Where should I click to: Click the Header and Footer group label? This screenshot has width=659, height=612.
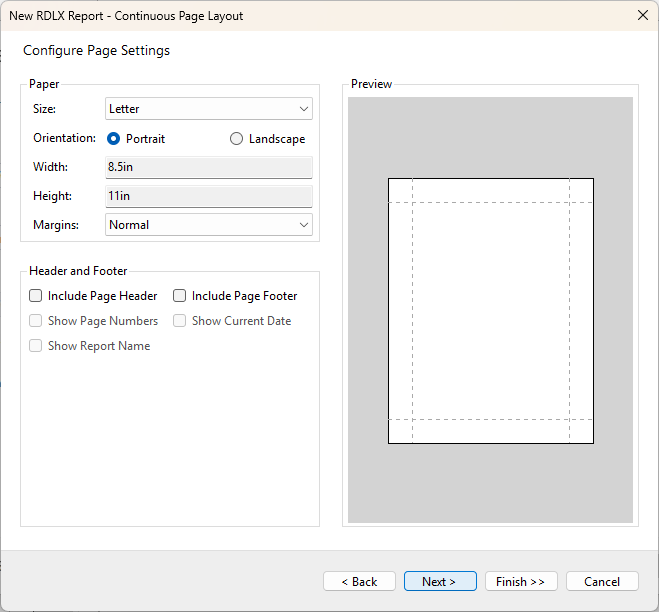[78, 271]
